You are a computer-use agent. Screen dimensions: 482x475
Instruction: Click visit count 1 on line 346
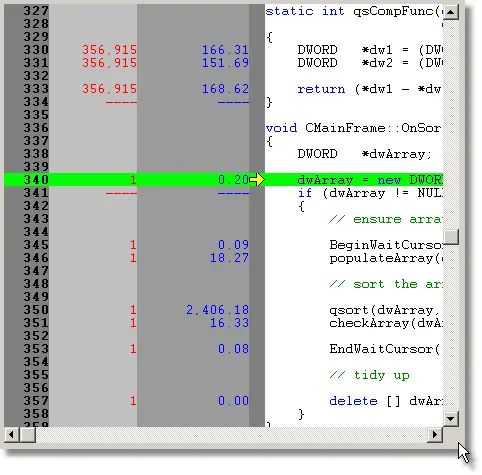(x=133, y=258)
